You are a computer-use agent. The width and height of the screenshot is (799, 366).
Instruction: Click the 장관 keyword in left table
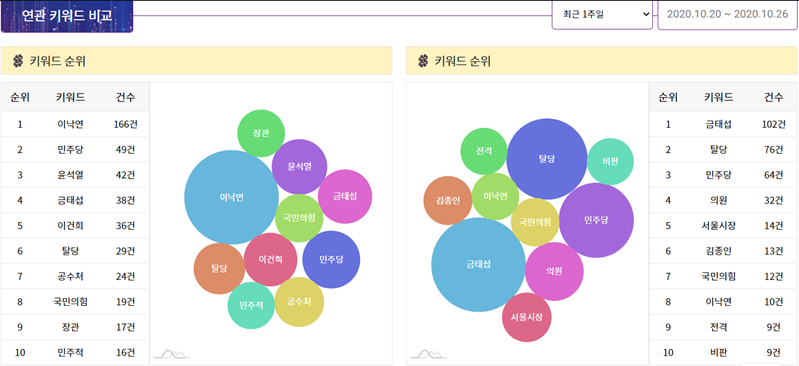point(70,327)
